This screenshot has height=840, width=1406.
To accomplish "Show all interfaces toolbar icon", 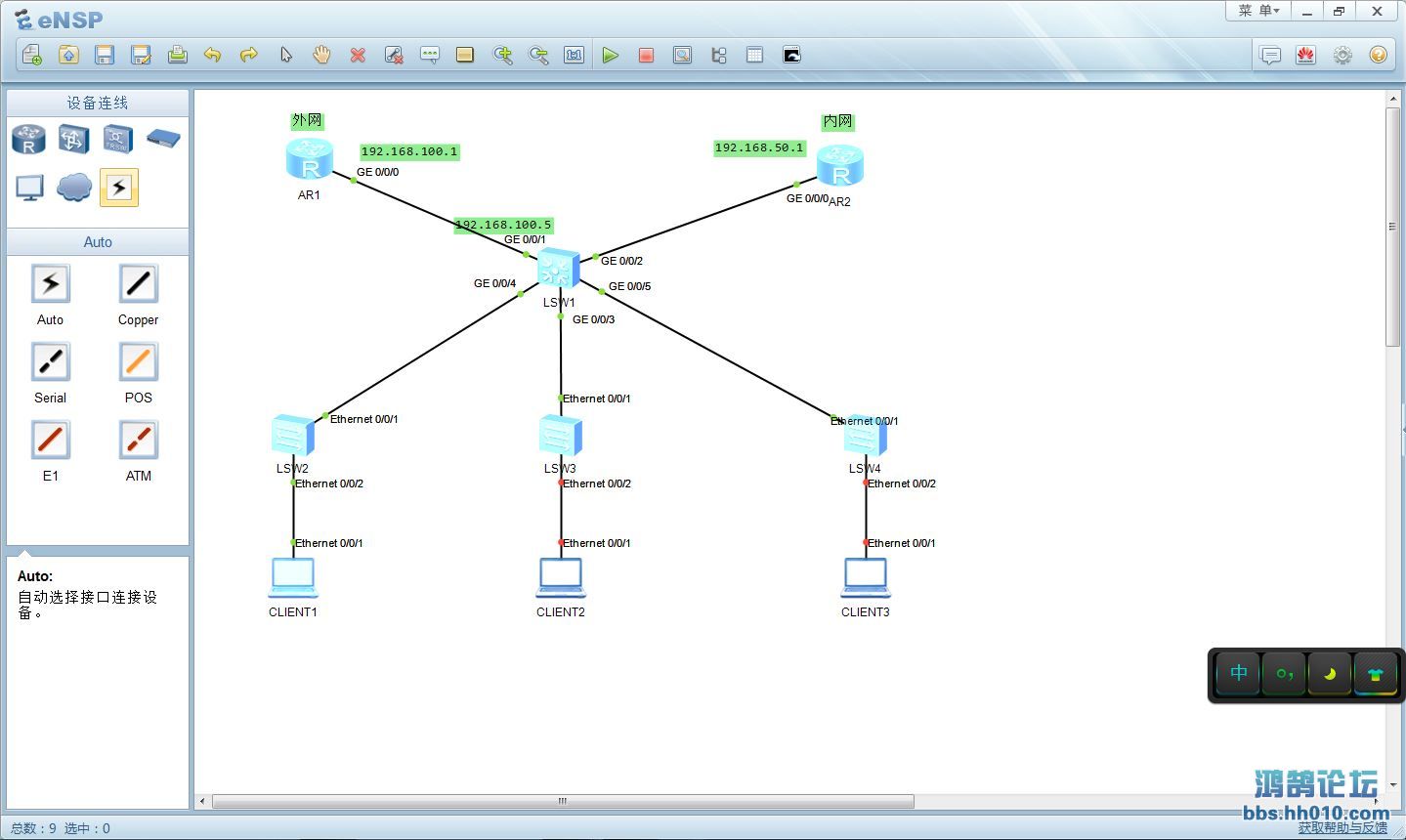I will pos(719,55).
